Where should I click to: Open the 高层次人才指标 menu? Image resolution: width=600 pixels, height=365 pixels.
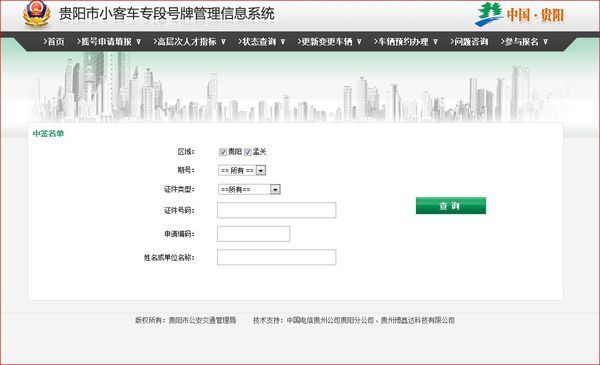pos(189,42)
